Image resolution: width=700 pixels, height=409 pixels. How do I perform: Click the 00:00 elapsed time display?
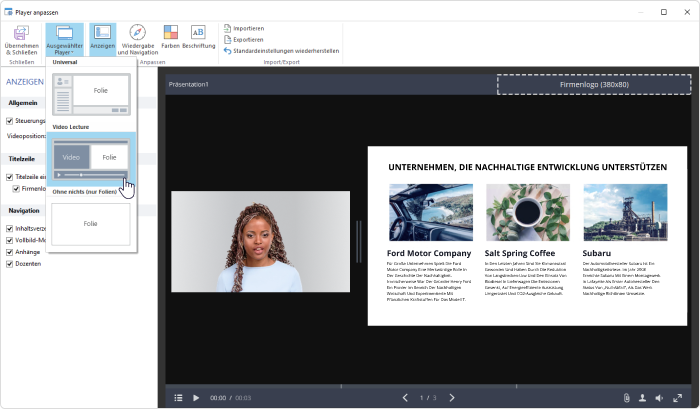218,398
